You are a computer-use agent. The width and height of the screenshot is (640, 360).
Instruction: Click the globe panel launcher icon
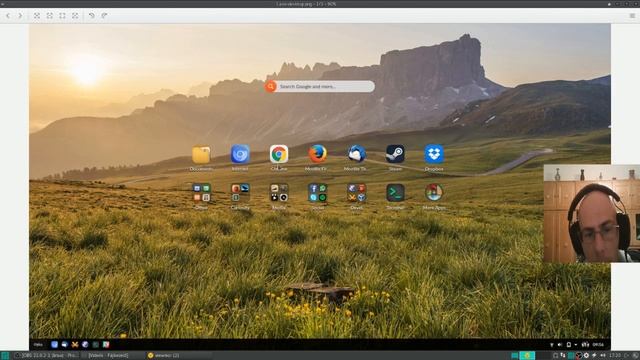tap(85, 344)
